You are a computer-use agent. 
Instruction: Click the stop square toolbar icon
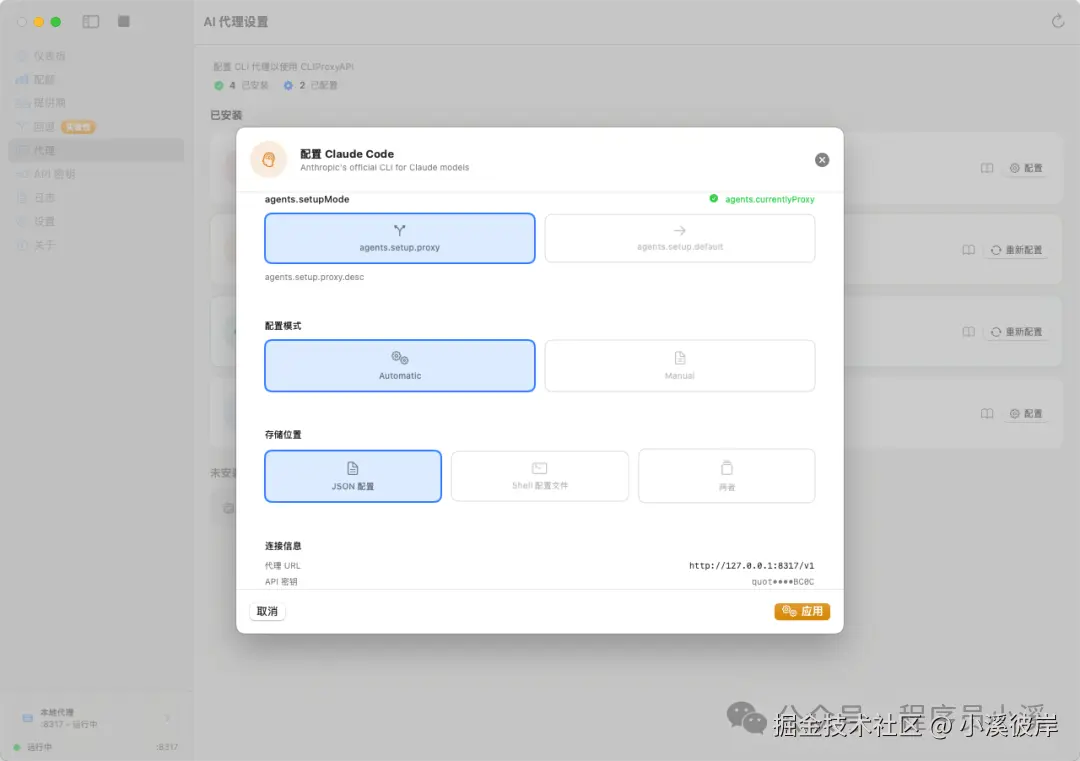[x=124, y=21]
